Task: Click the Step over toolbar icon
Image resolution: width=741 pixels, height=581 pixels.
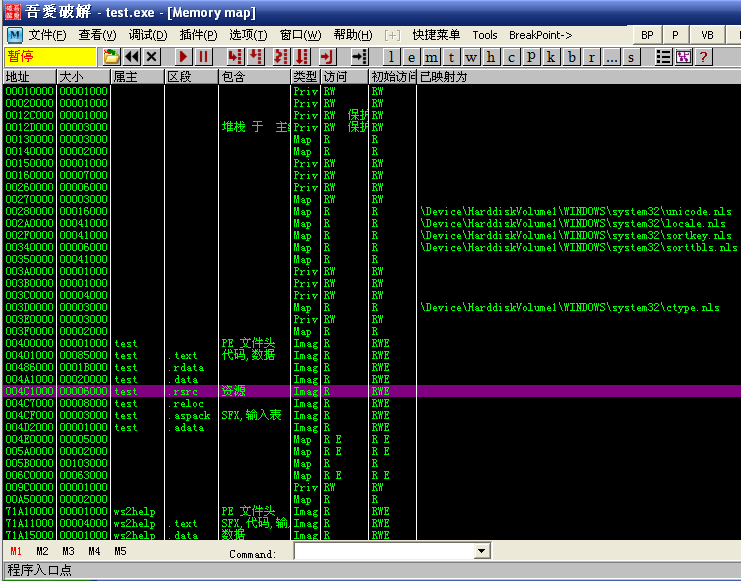Action: (255, 57)
